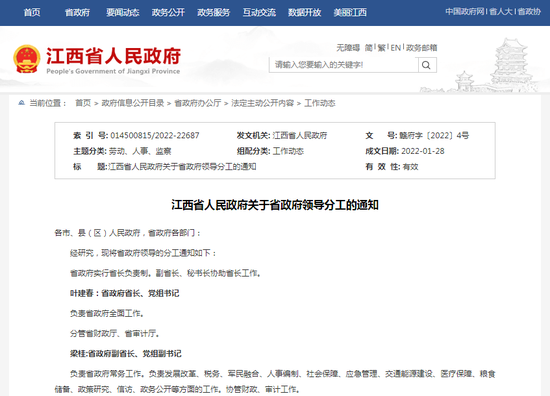Click the article headline 关于省政府领导分工的通知
The height and width of the screenshot is (396, 550).
point(275,205)
